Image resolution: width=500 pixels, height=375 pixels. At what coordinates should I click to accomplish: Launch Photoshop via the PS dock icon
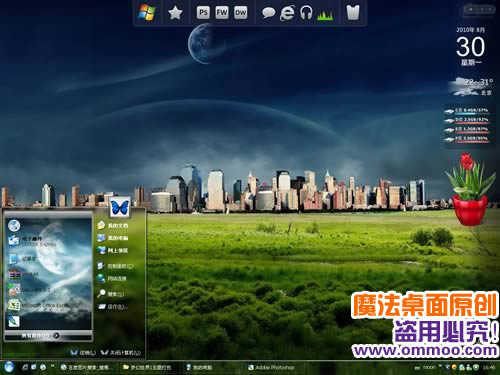(x=203, y=13)
